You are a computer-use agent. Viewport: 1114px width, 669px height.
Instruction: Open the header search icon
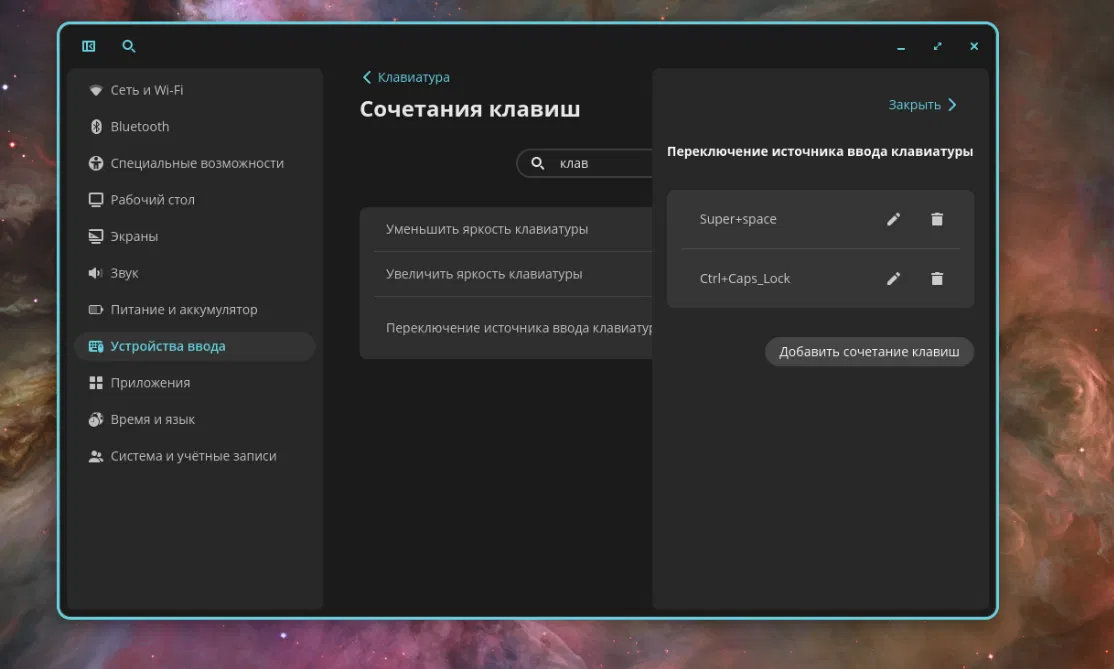(129, 46)
